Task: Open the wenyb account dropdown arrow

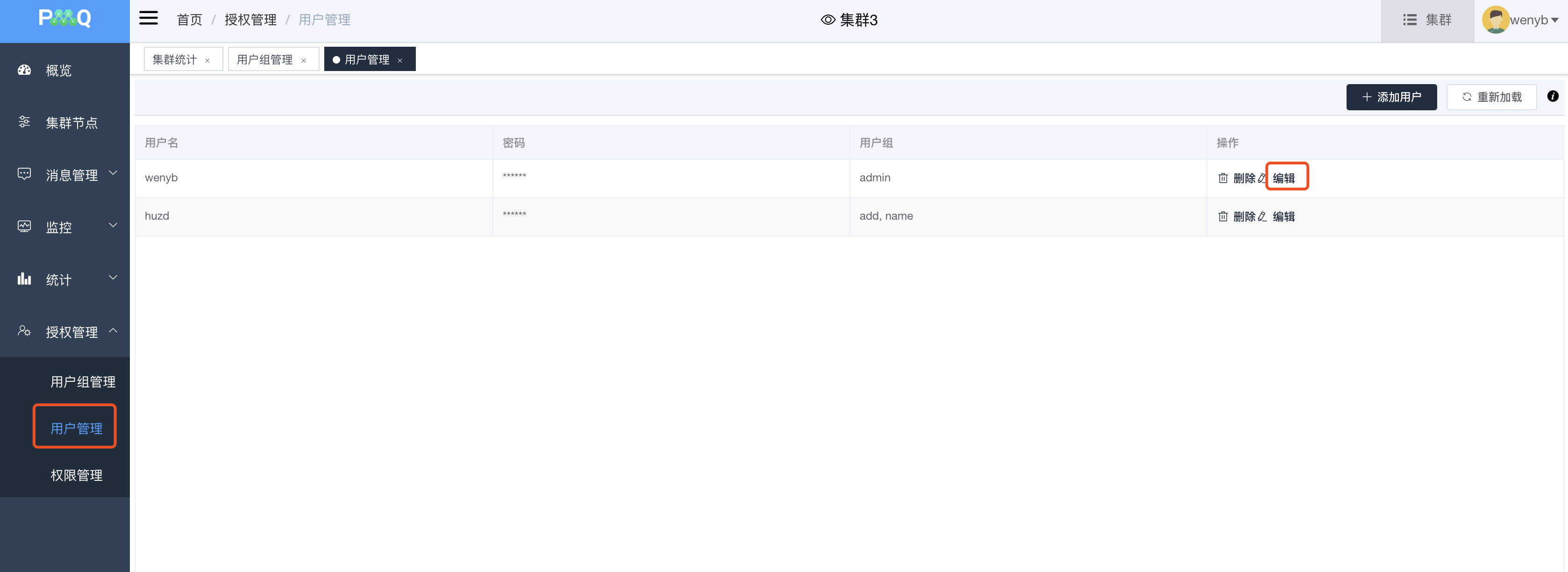Action: coord(1555,20)
